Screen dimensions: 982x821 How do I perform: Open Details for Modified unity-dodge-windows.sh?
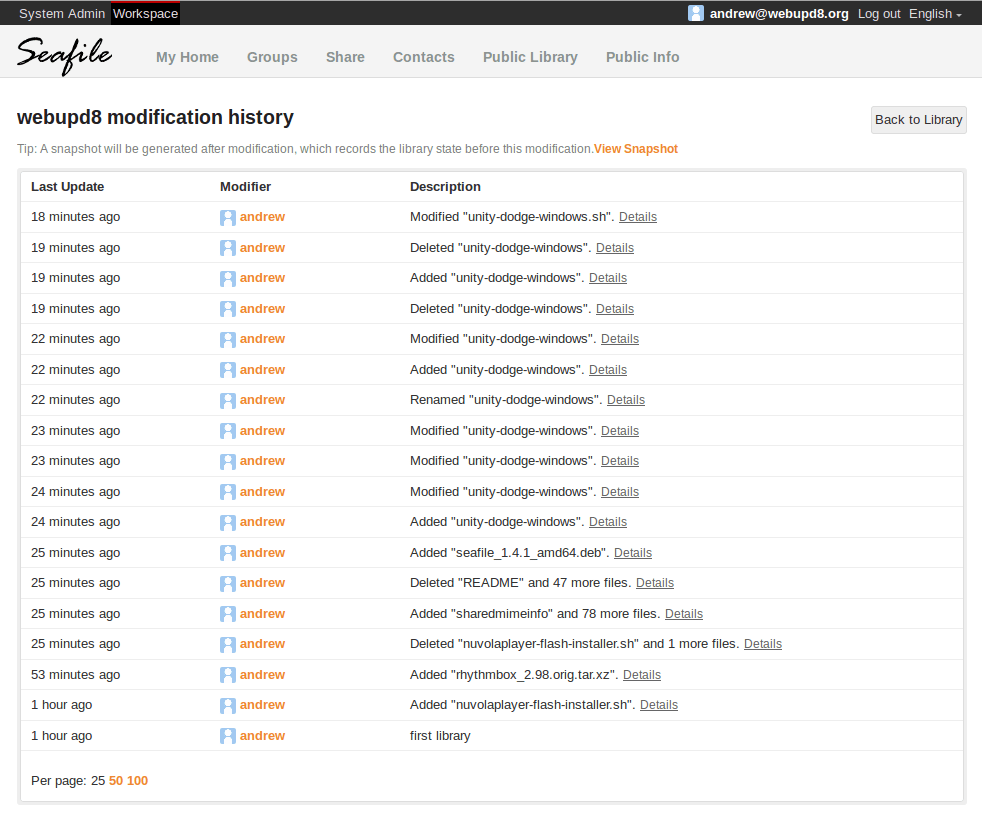tap(638, 217)
